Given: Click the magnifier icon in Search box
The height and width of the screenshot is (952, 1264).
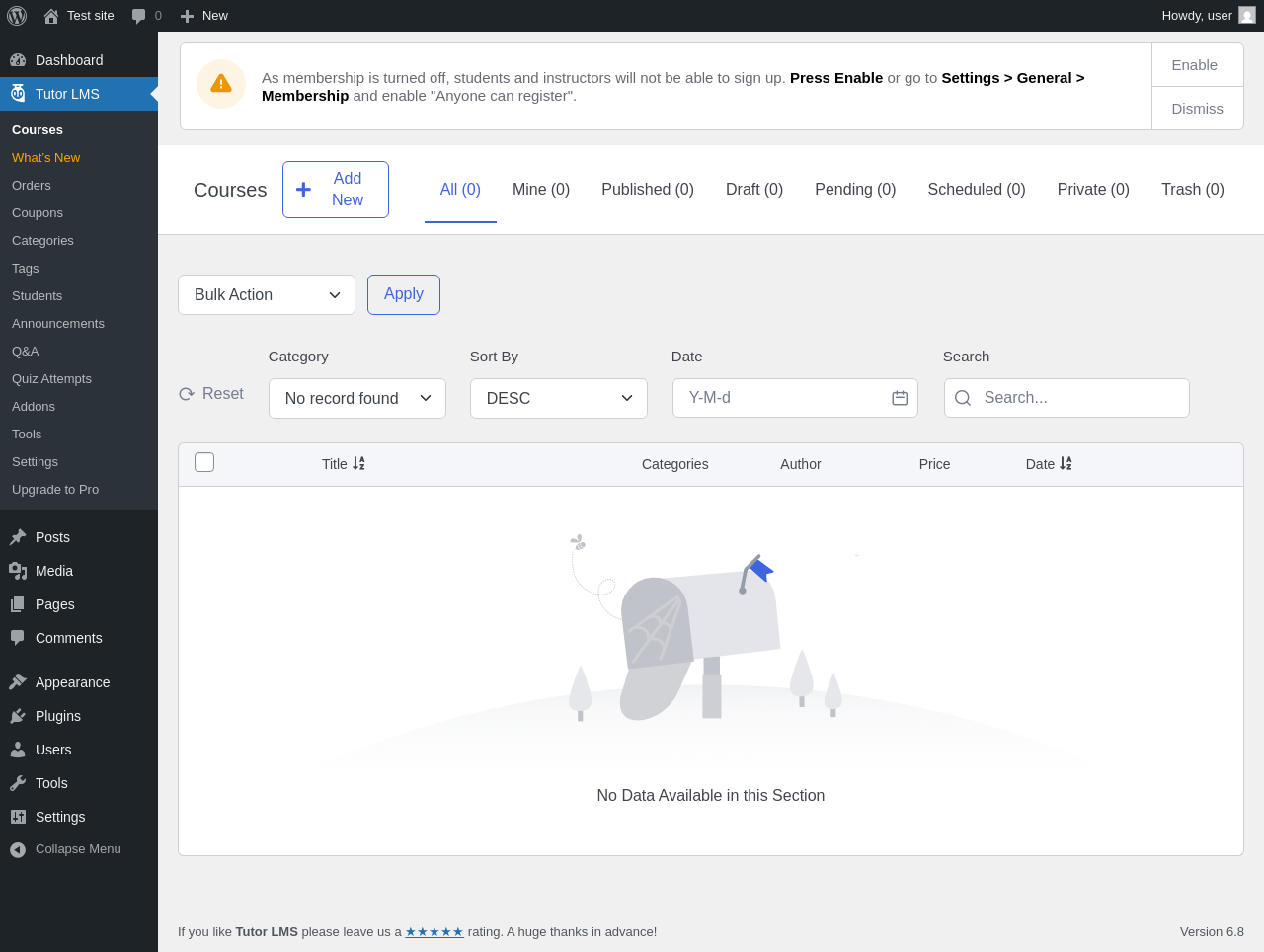Looking at the screenshot, I should point(963,398).
